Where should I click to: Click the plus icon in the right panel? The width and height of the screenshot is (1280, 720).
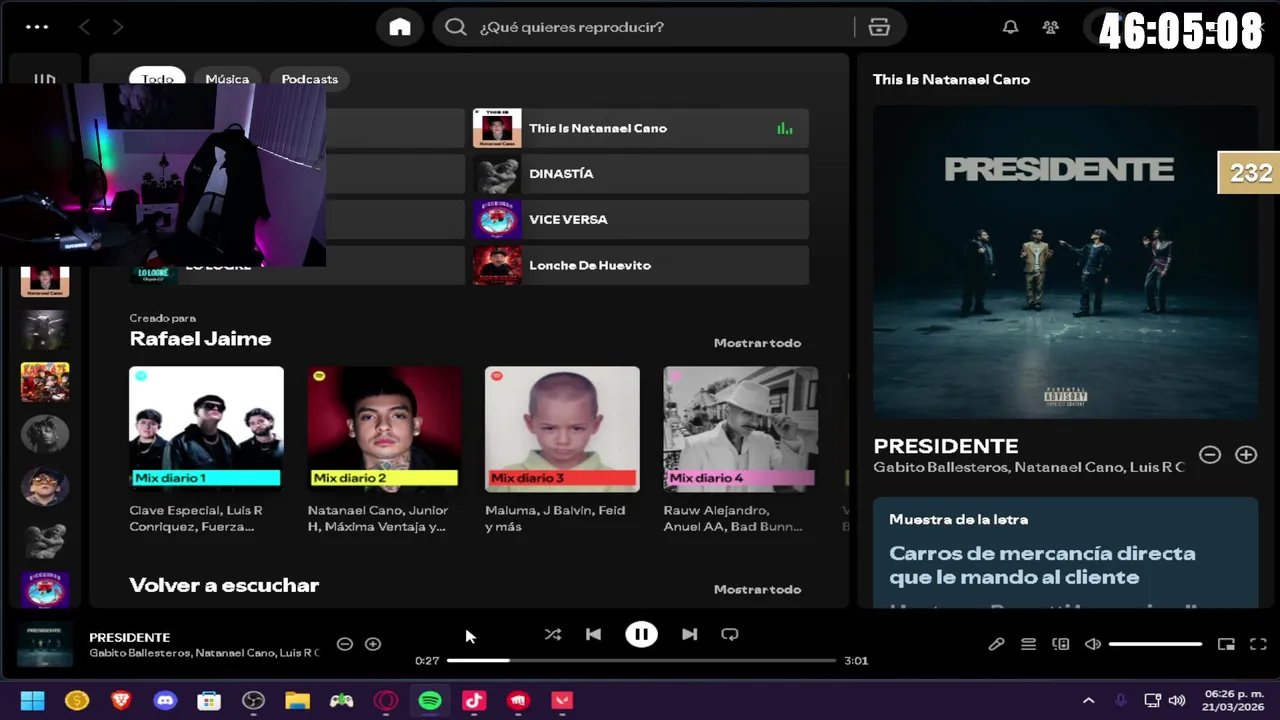pyautogui.click(x=1246, y=455)
